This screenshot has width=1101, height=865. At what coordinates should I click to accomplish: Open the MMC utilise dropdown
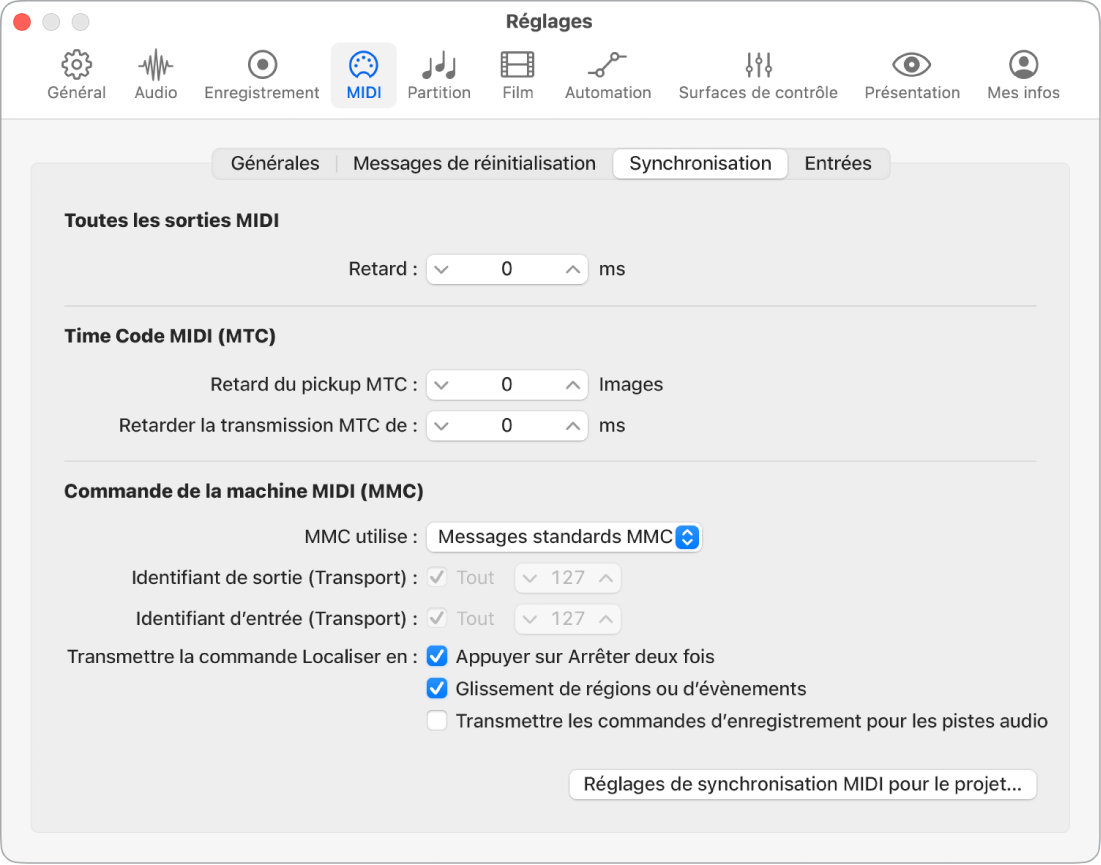(x=564, y=537)
